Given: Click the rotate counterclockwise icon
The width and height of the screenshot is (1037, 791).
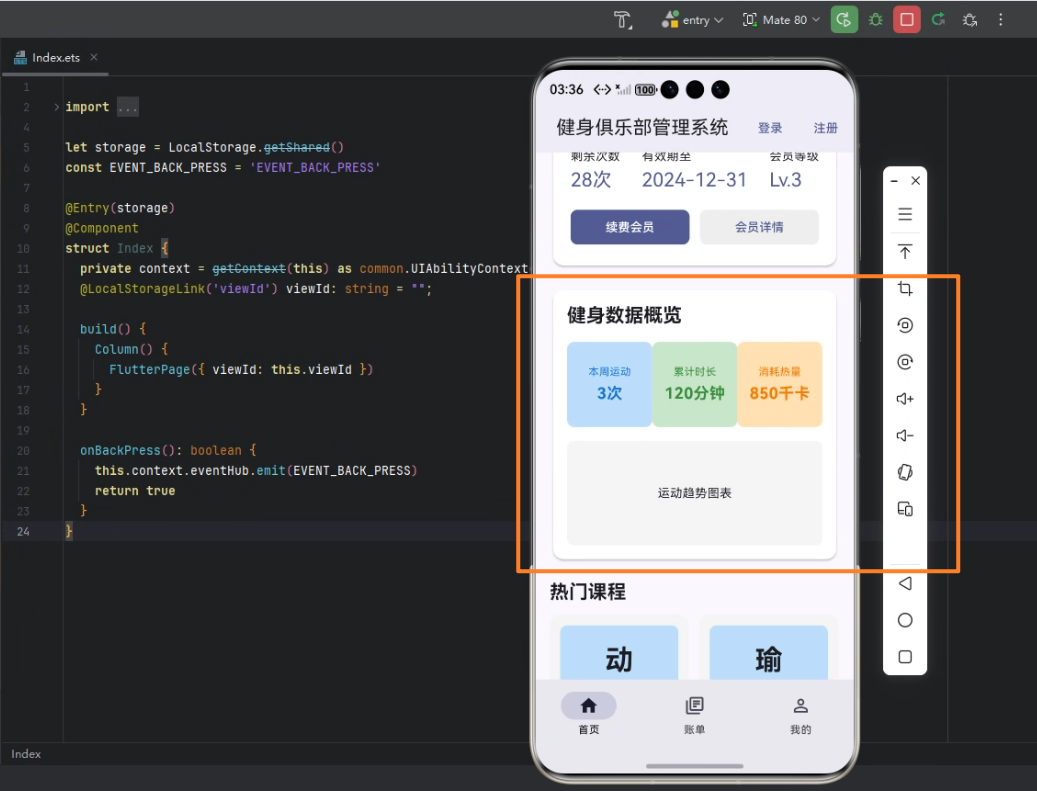Looking at the screenshot, I should tap(905, 325).
